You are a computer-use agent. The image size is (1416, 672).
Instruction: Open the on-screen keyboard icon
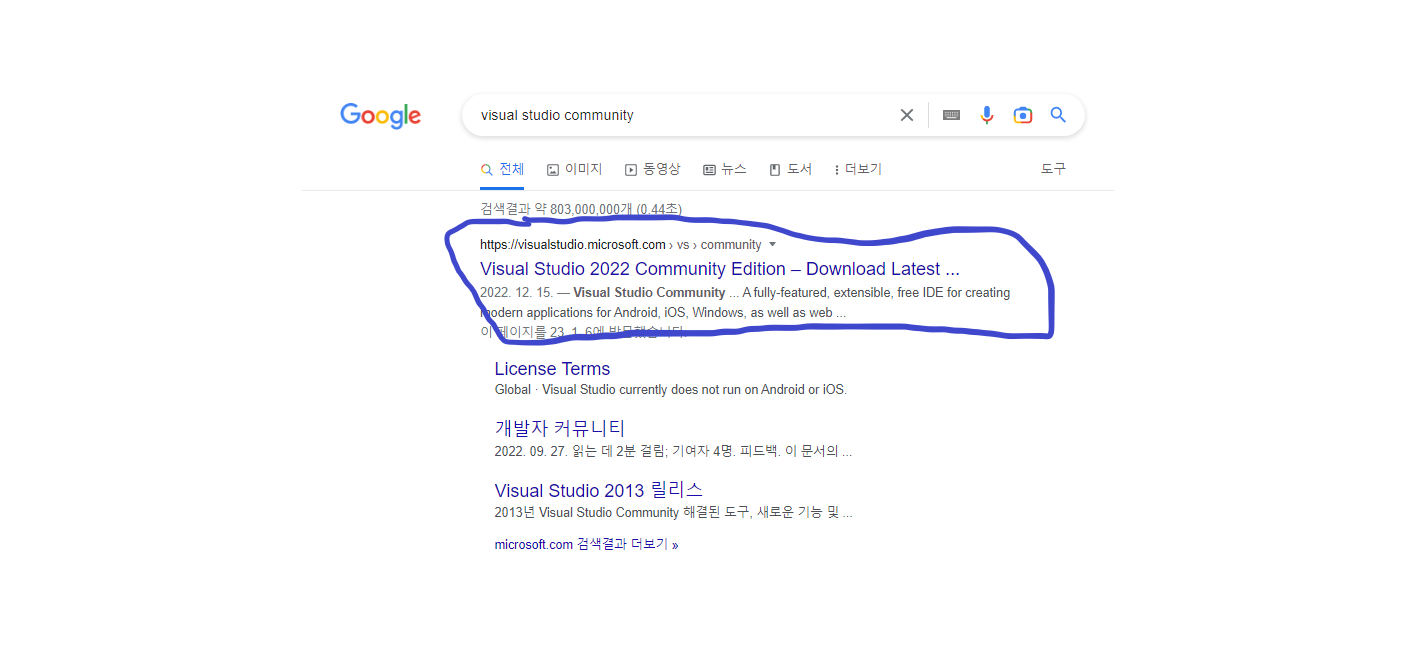pyautogui.click(x=951, y=115)
